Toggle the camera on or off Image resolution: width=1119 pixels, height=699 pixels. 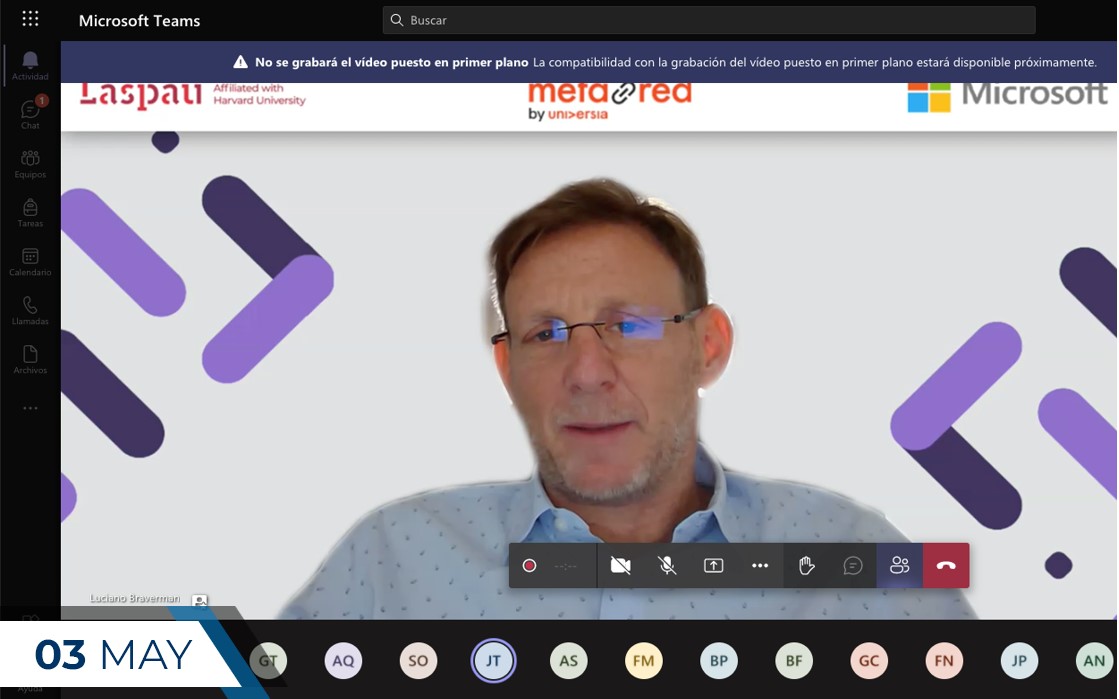pos(620,565)
